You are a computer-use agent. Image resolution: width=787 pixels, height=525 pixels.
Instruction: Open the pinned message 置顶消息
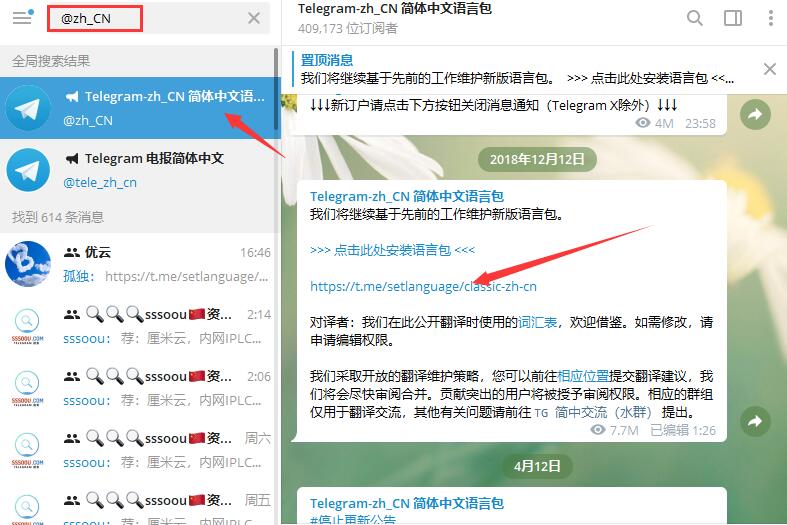[x=517, y=69]
